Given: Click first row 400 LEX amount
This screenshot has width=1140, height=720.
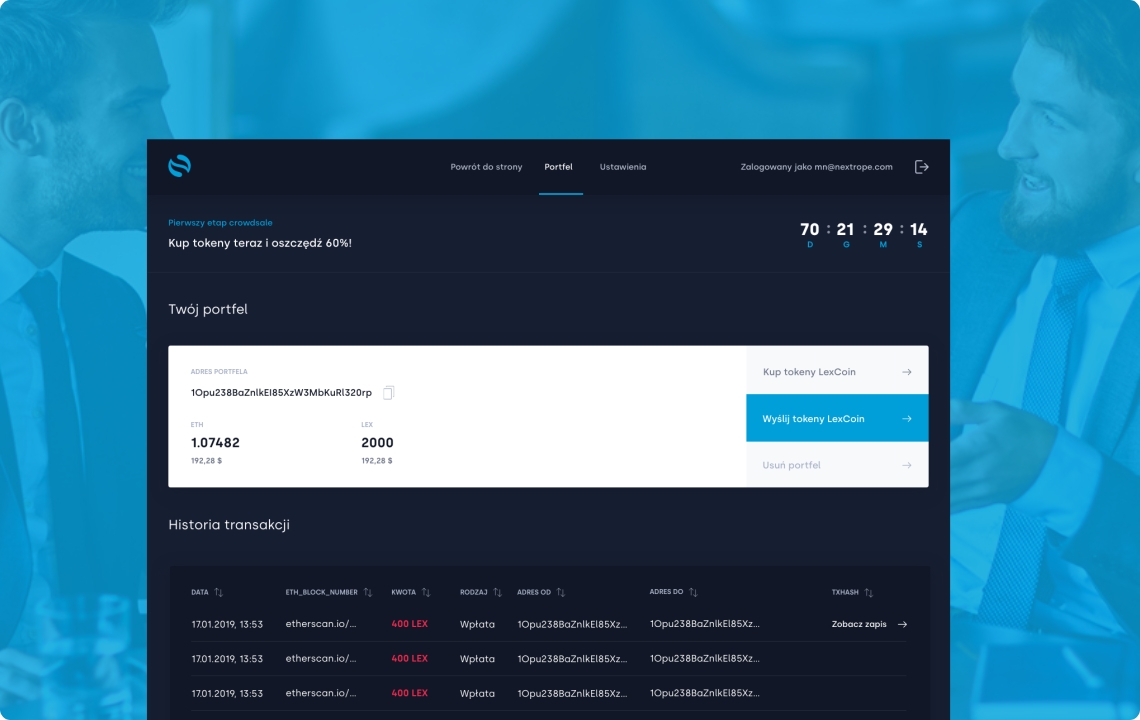Looking at the screenshot, I should [409, 623].
